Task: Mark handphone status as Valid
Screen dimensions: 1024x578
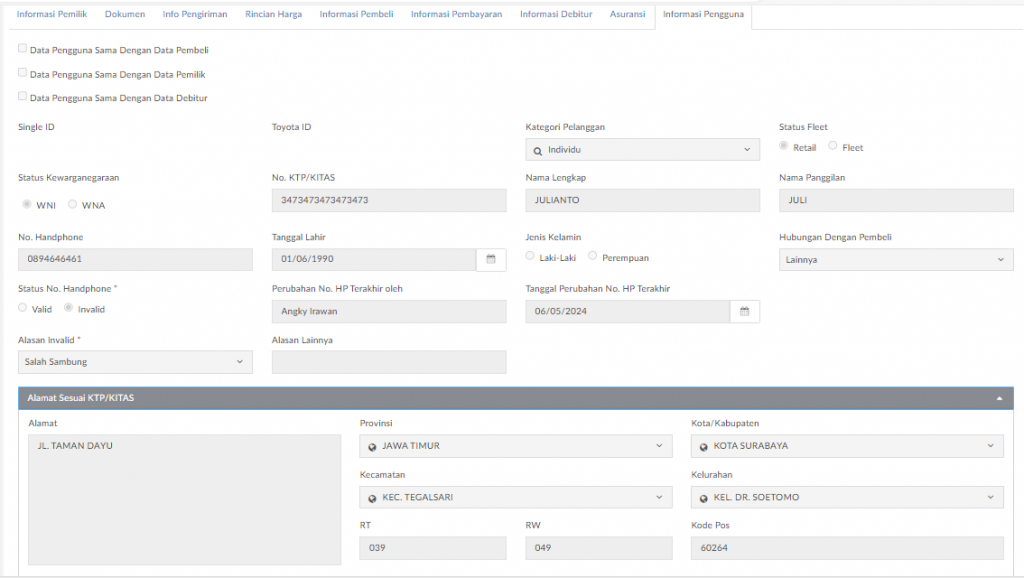Action: click(x=22, y=308)
